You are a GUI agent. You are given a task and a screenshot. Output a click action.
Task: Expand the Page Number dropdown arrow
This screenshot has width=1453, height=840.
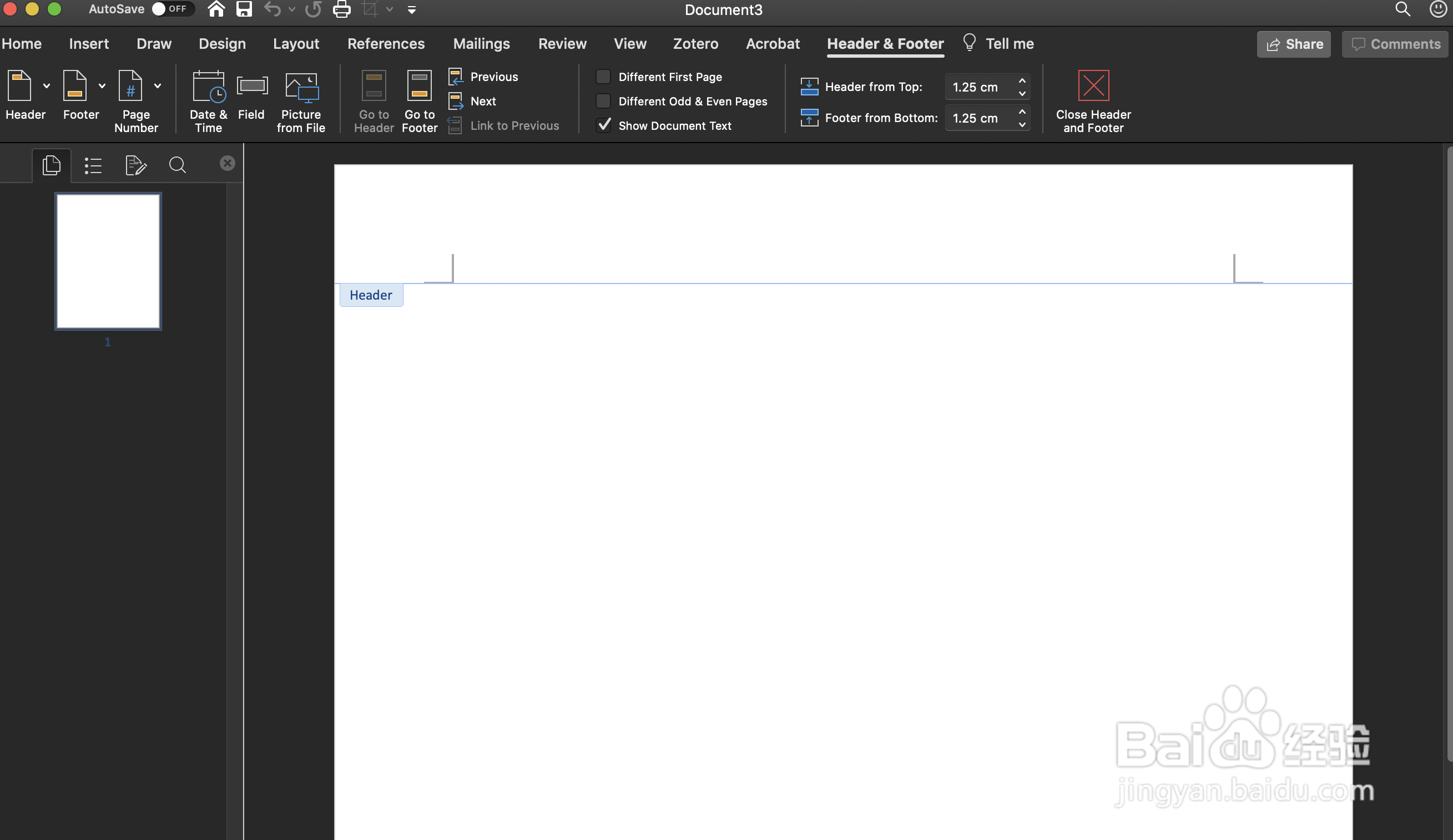click(x=158, y=87)
